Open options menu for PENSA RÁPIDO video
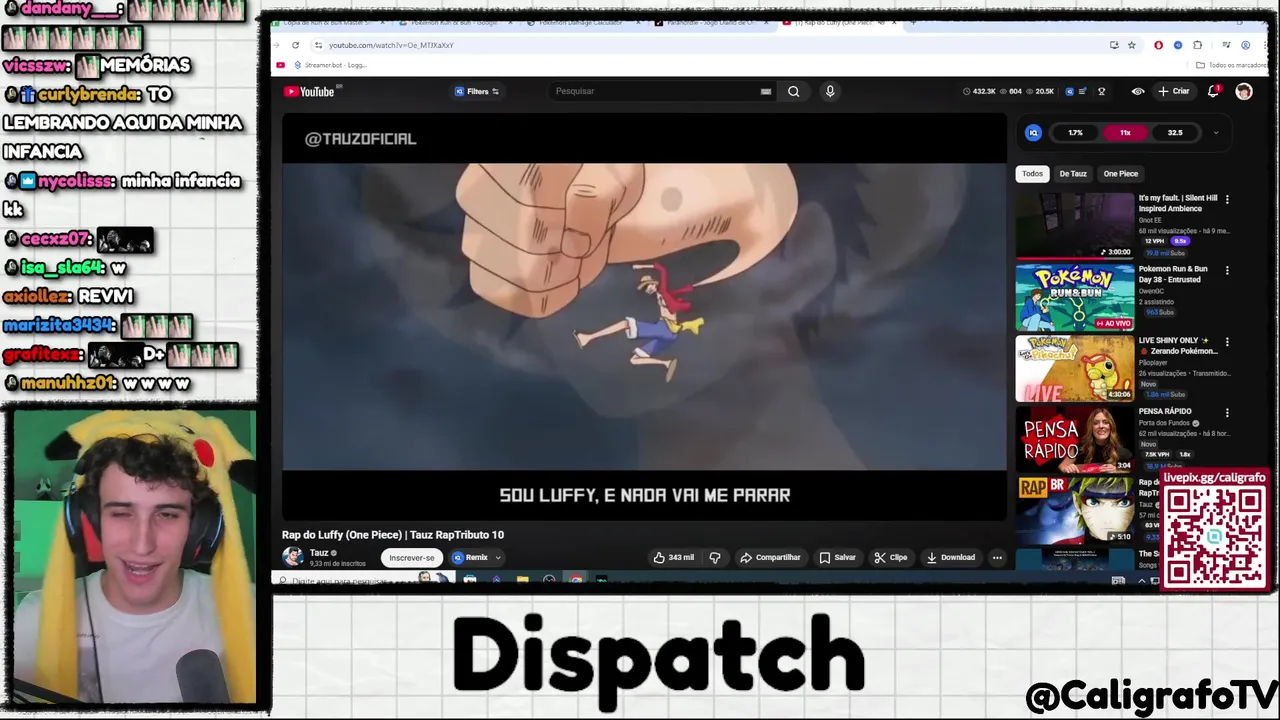Viewport: 1280px width, 720px height. 1227,412
